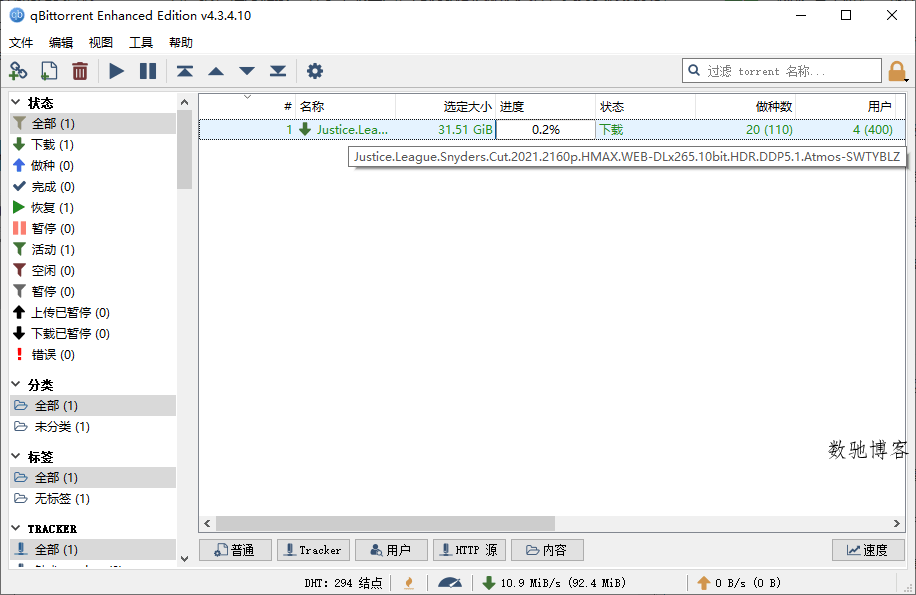Select 下载已暂停 (0) filter
This screenshot has height=595, width=916.
(x=93, y=333)
